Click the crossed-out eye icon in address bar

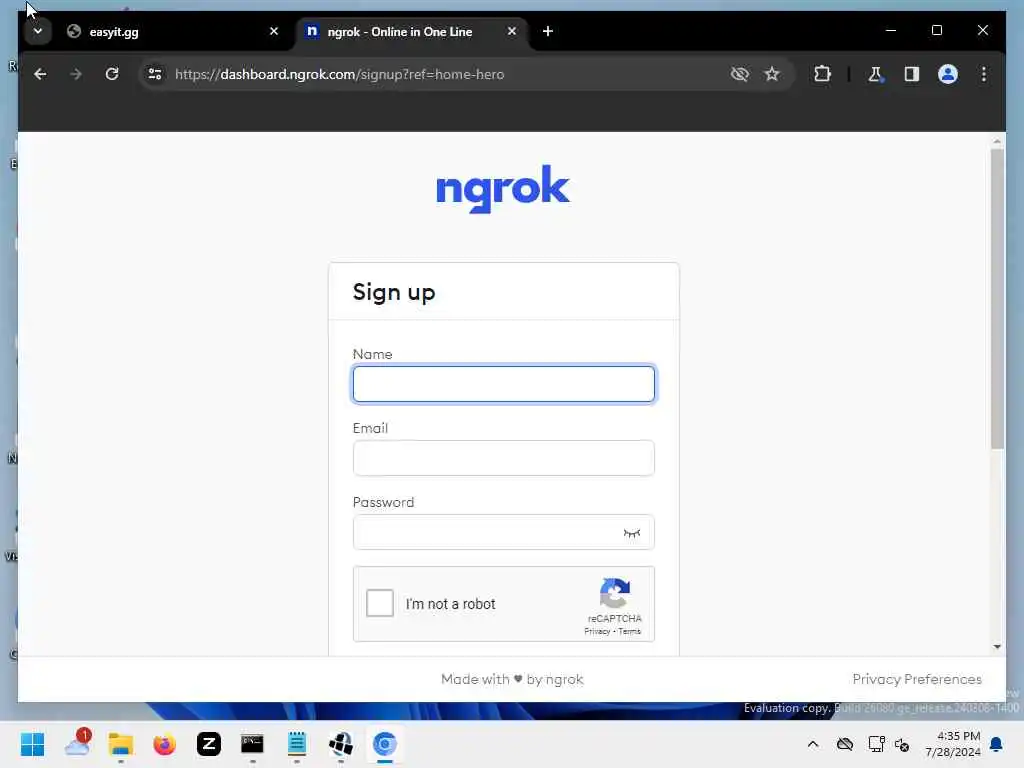coord(739,74)
